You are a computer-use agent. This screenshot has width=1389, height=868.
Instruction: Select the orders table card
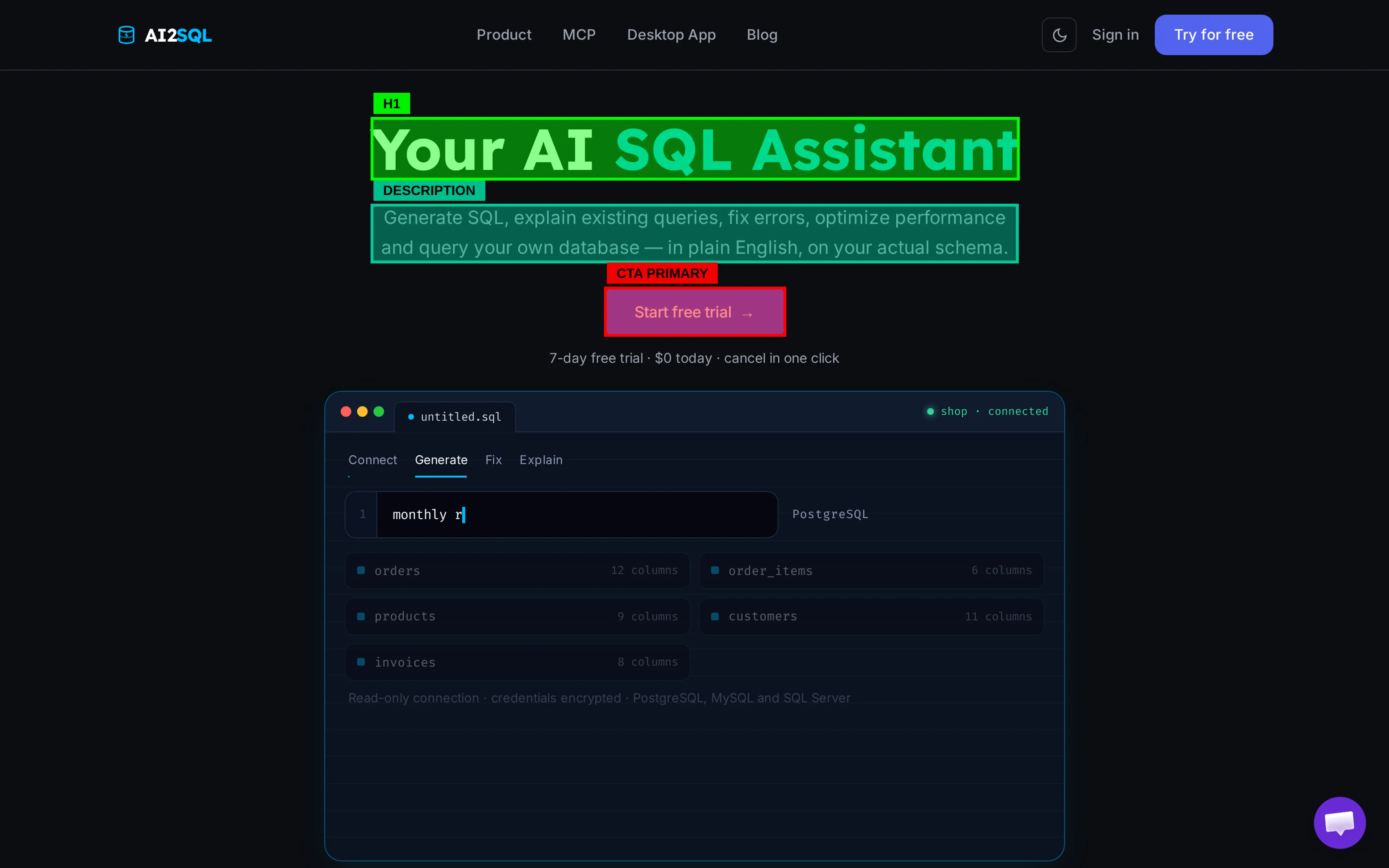[x=517, y=571]
